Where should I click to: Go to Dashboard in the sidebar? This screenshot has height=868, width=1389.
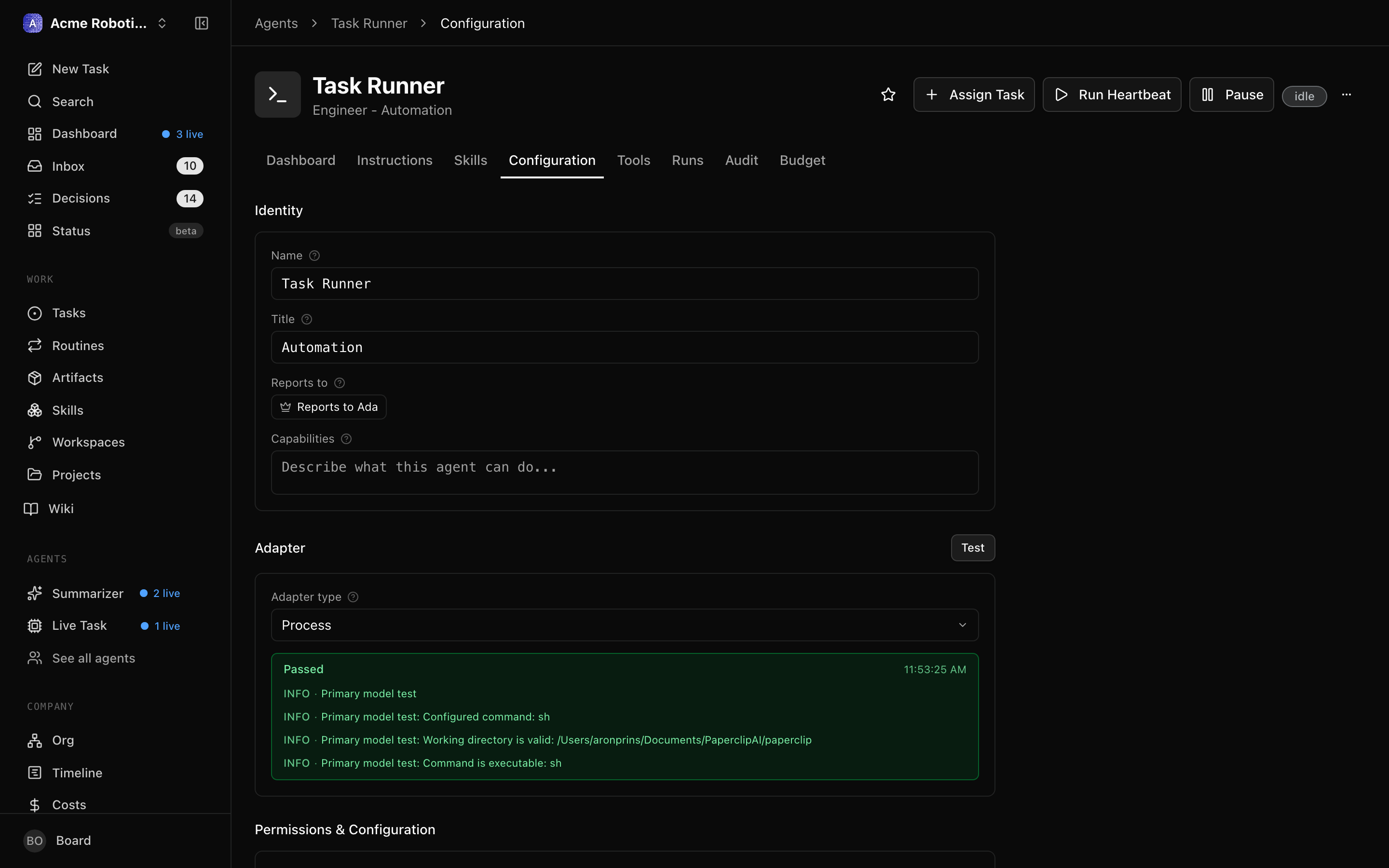pos(115,134)
